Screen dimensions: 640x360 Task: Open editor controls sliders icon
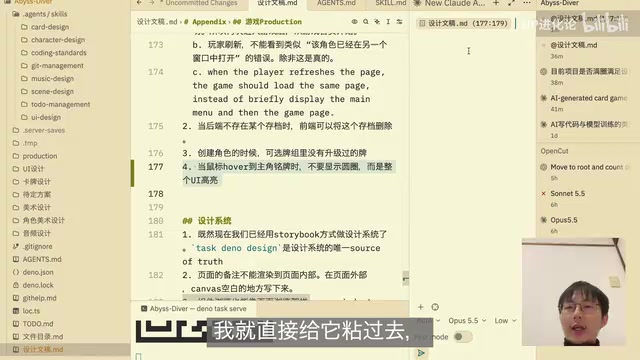(400, 22)
